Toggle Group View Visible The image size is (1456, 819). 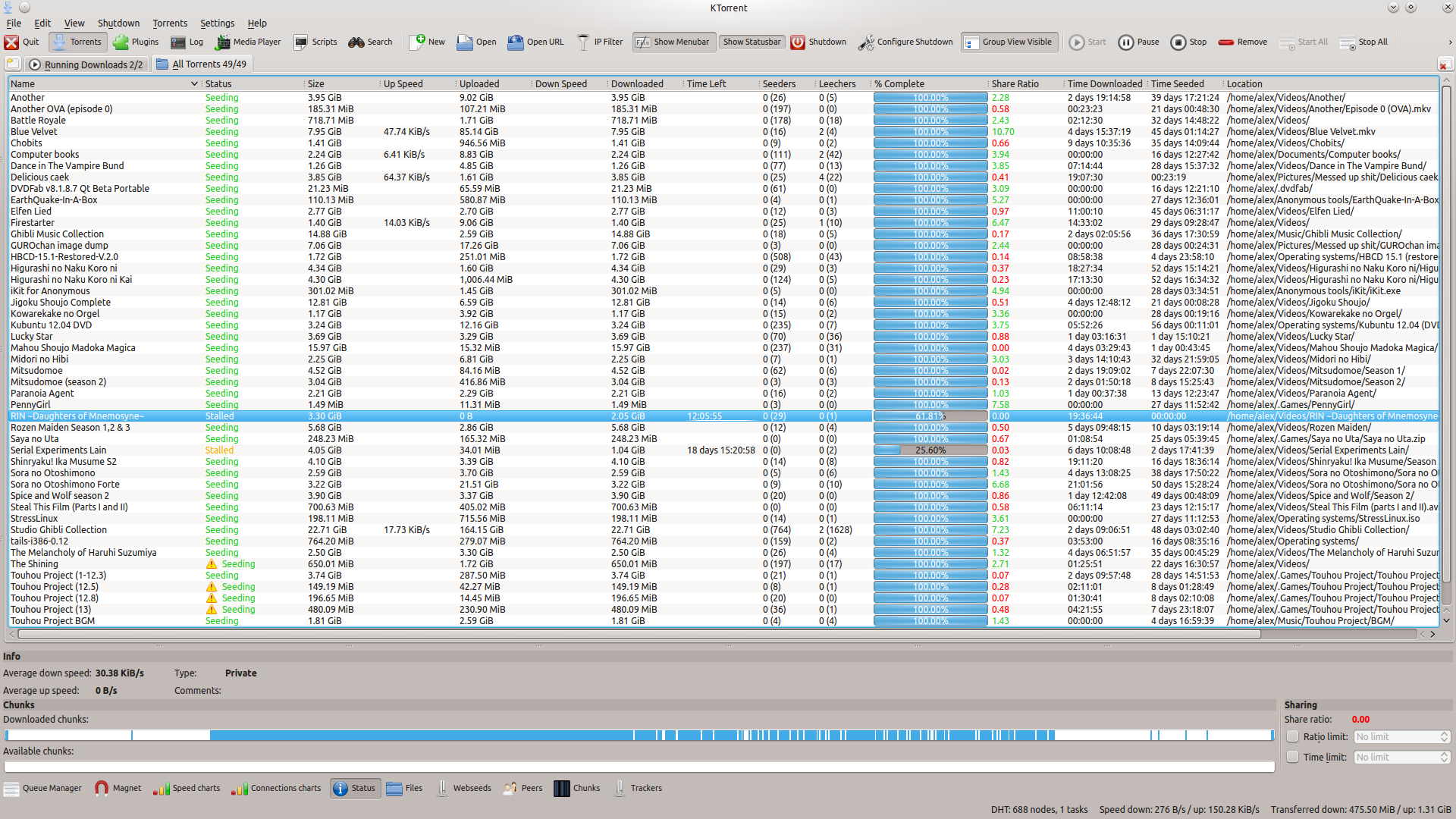tap(1009, 42)
